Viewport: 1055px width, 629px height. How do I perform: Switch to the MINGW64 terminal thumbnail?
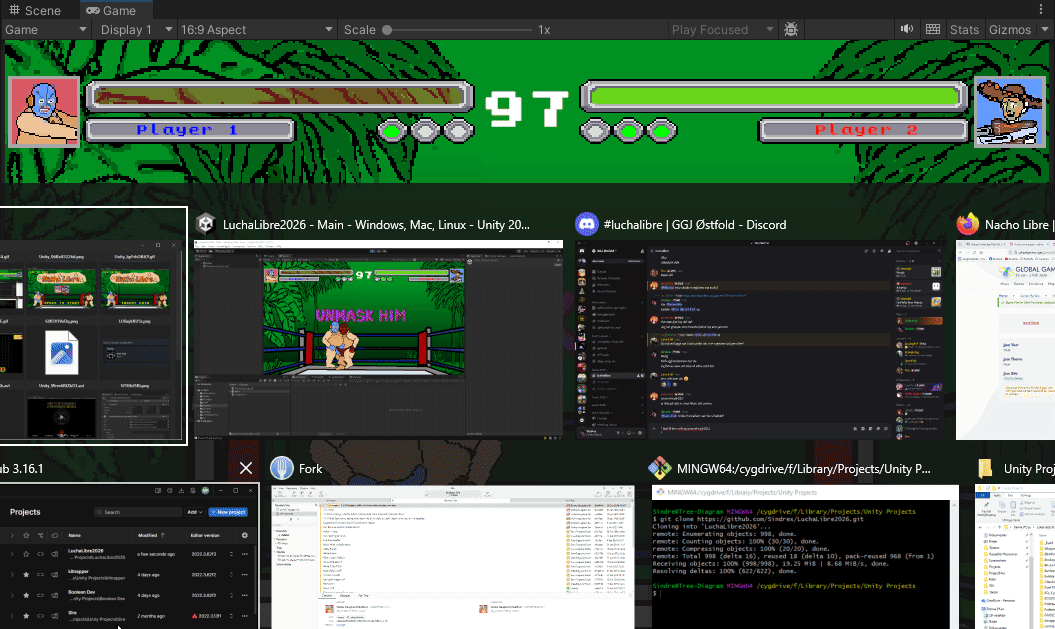805,557
